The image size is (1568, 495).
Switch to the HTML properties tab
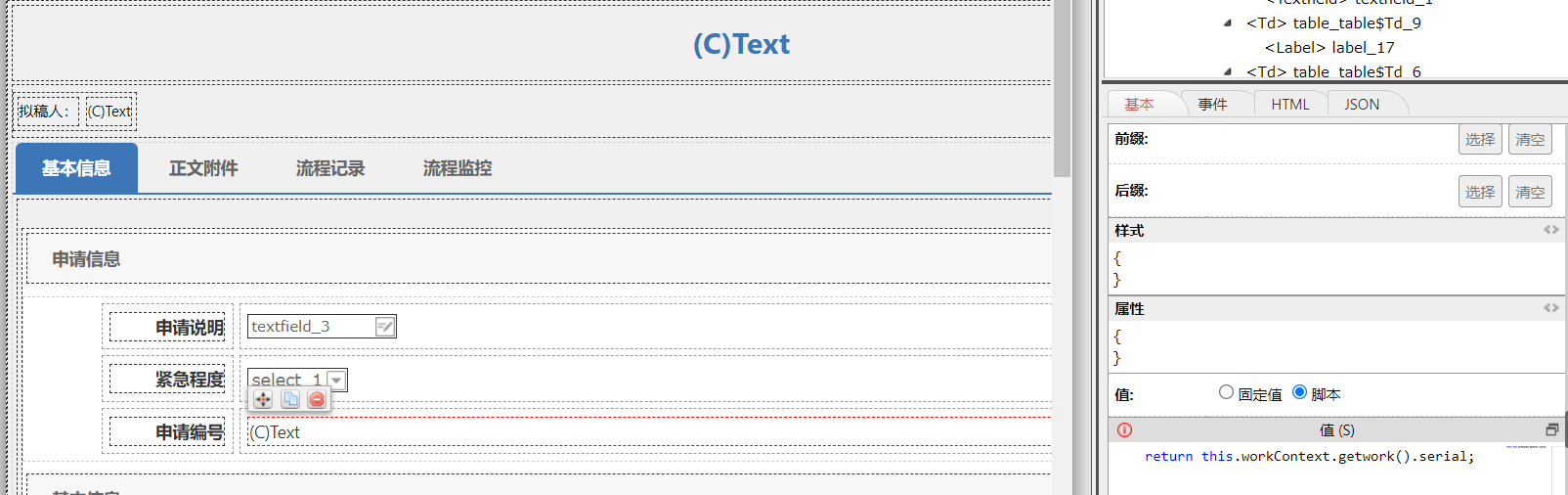[1289, 105]
